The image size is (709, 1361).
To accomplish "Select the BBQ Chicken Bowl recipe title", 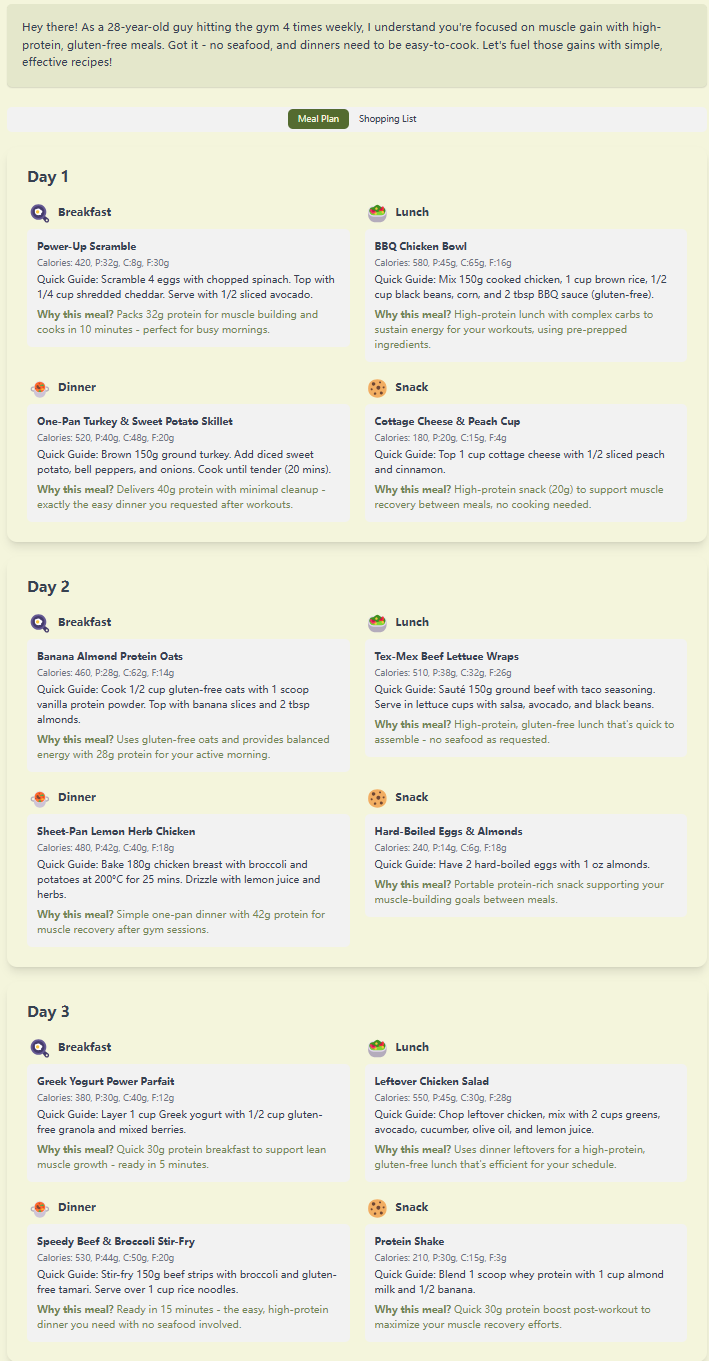I will 421,246.
